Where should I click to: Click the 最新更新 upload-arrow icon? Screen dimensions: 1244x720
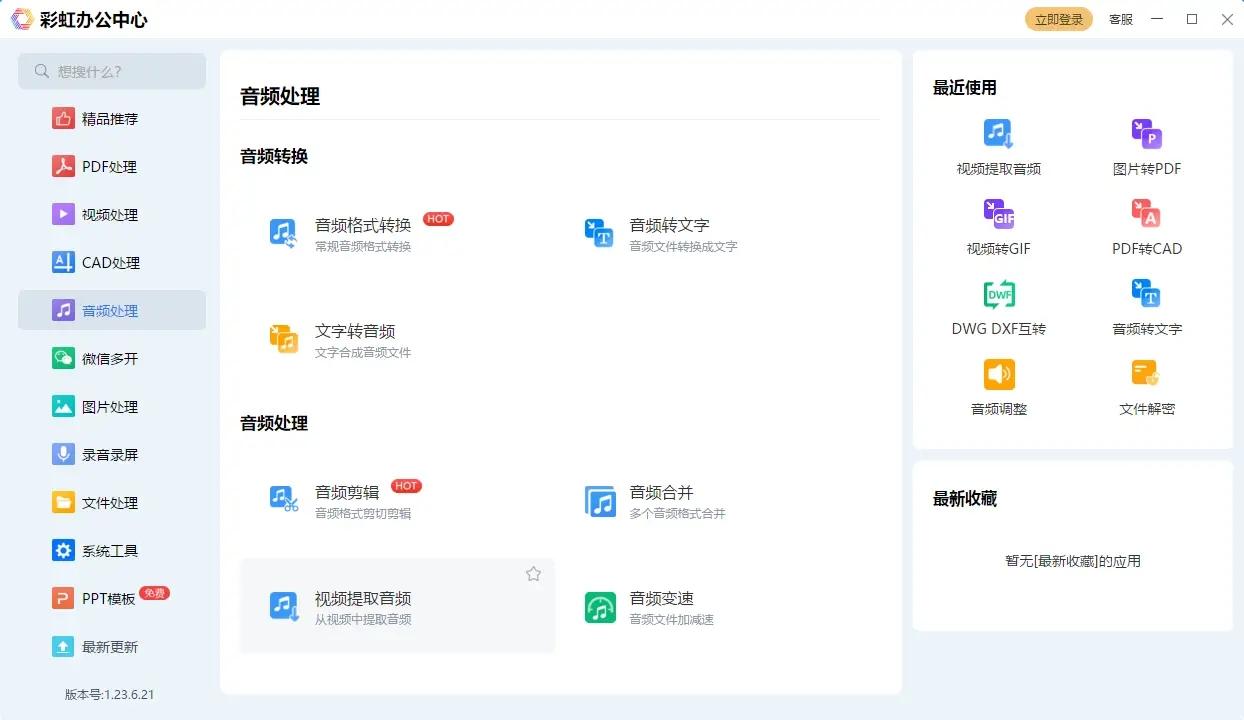coord(64,647)
